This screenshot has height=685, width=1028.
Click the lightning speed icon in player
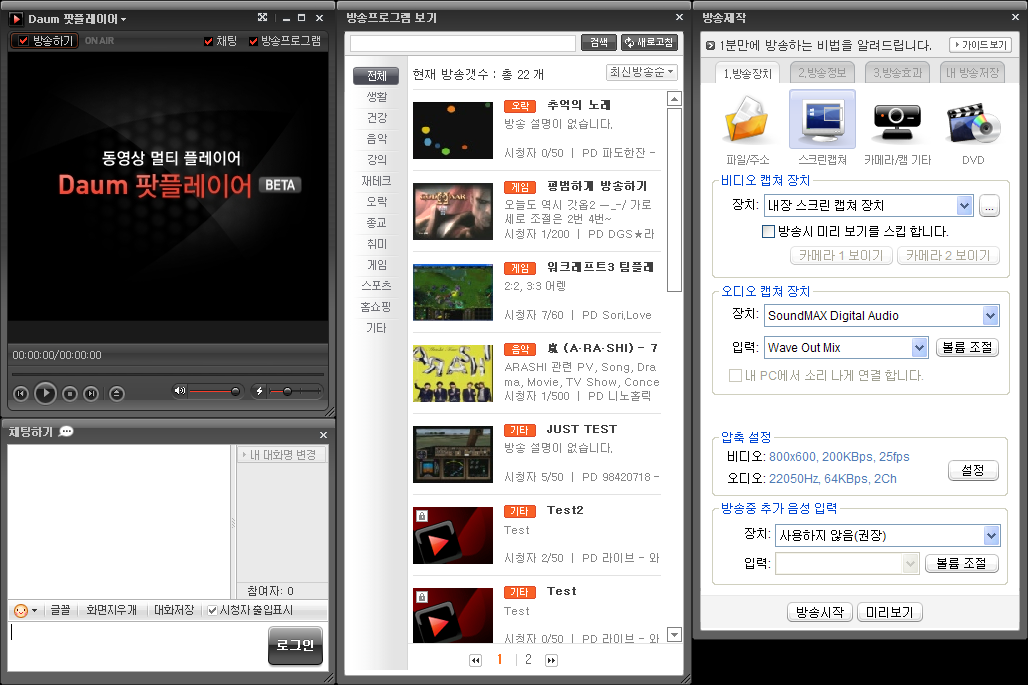(260, 391)
